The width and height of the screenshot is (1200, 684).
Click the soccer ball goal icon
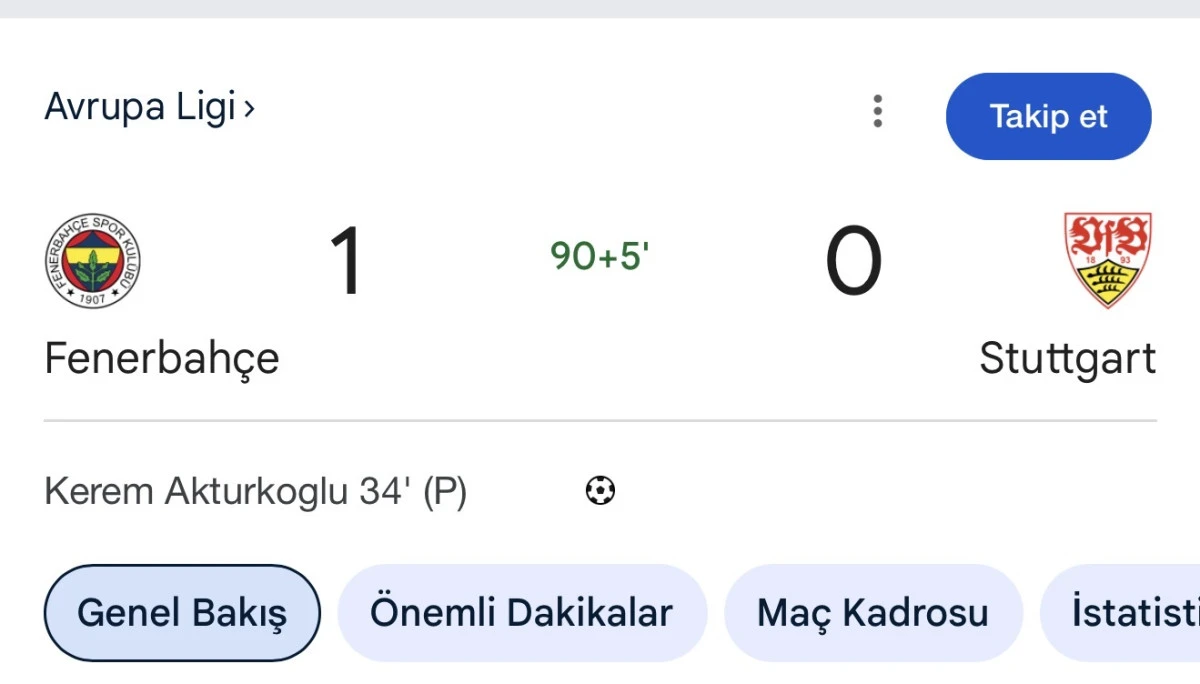click(x=600, y=491)
